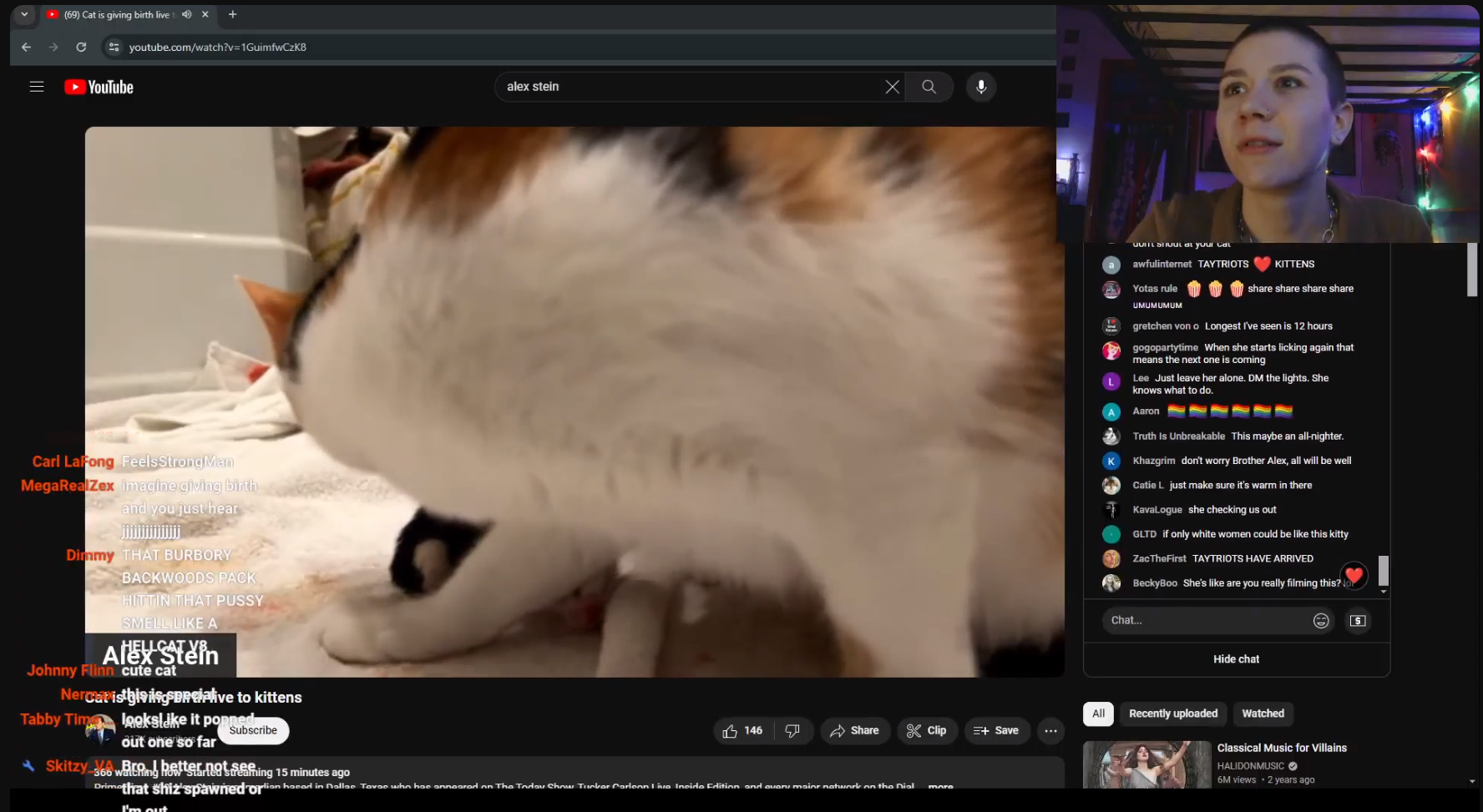
Task: Expand the browser tab search chevron
Action: 25,14
